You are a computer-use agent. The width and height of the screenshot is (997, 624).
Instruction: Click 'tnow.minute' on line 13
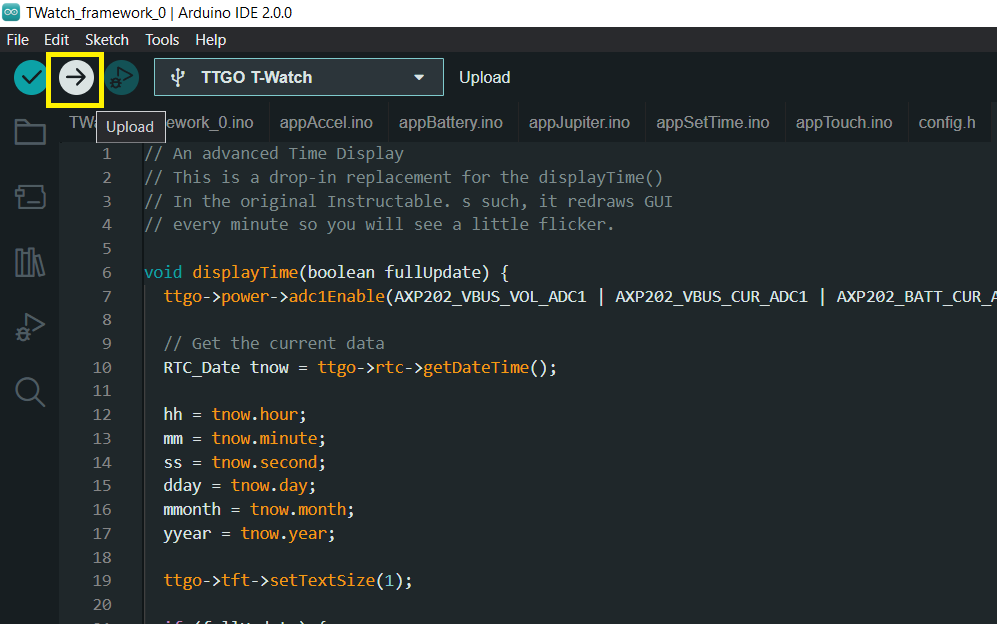pos(264,439)
